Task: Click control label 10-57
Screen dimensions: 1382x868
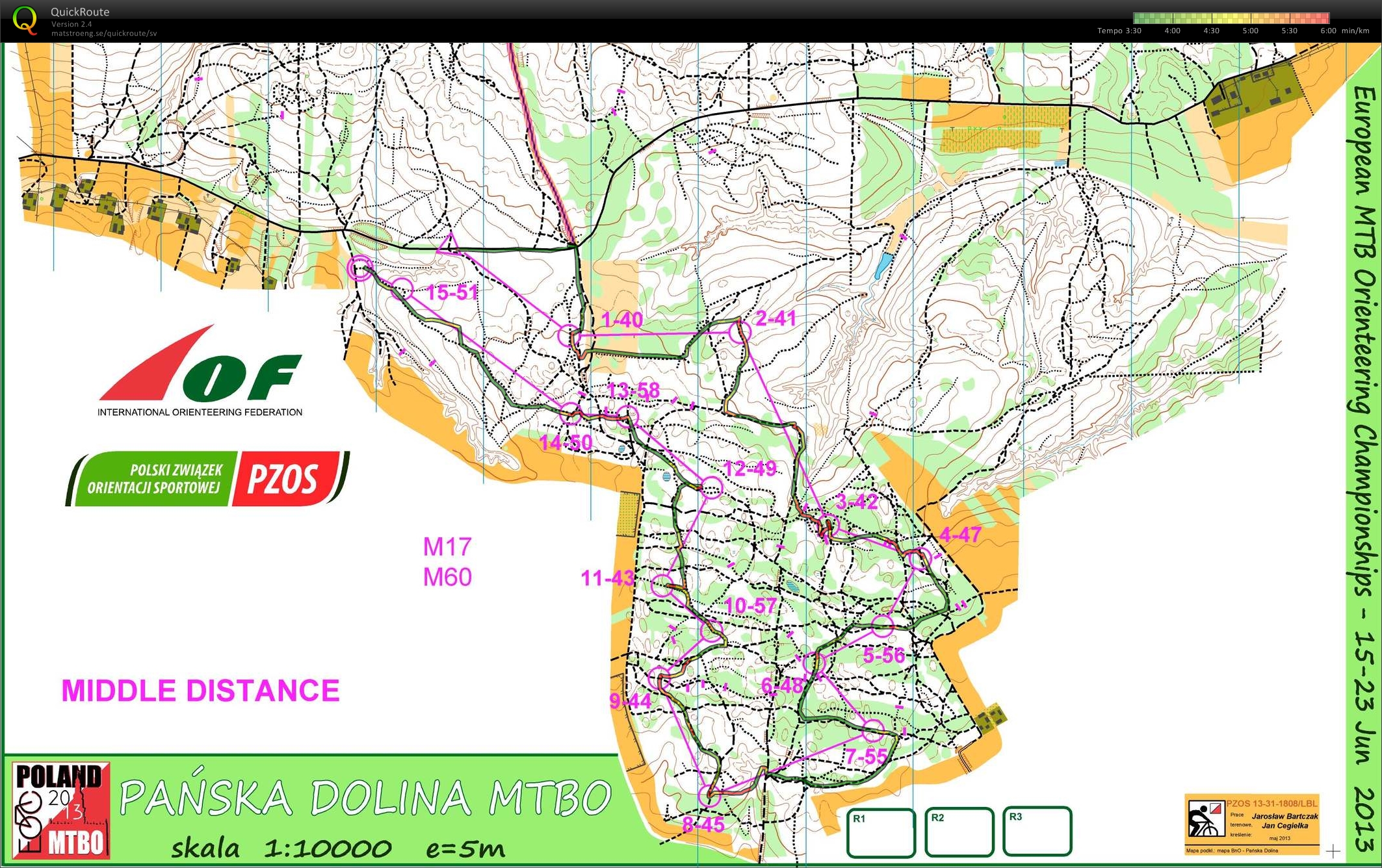Action: point(751,606)
